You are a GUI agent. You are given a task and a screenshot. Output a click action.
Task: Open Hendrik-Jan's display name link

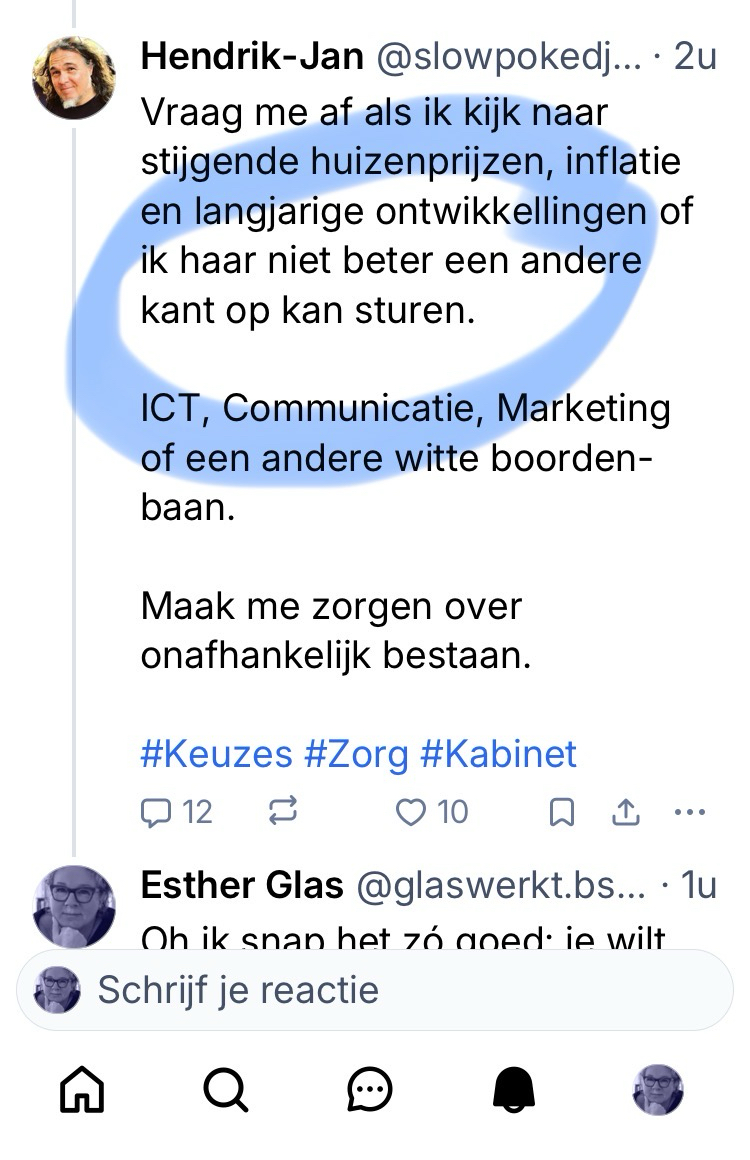click(x=252, y=57)
